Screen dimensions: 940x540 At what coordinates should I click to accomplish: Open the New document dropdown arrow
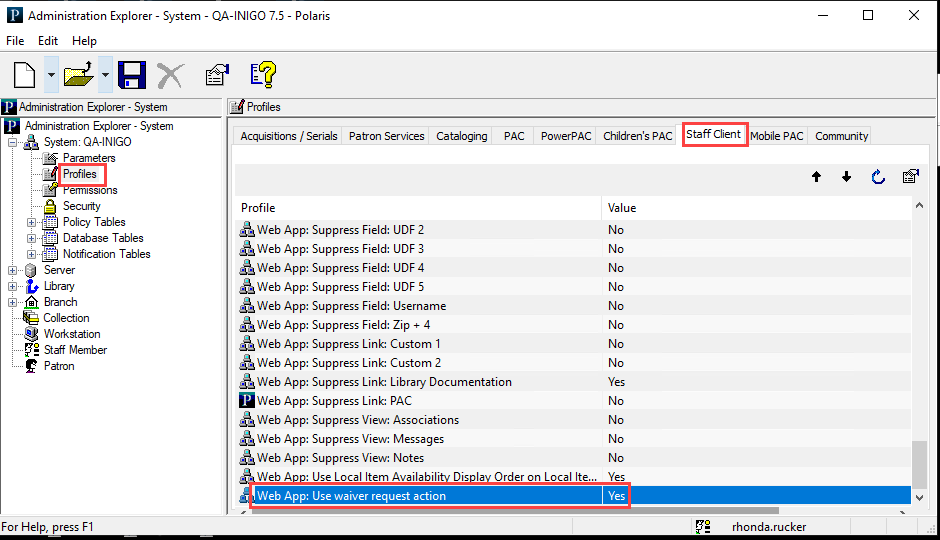51,75
